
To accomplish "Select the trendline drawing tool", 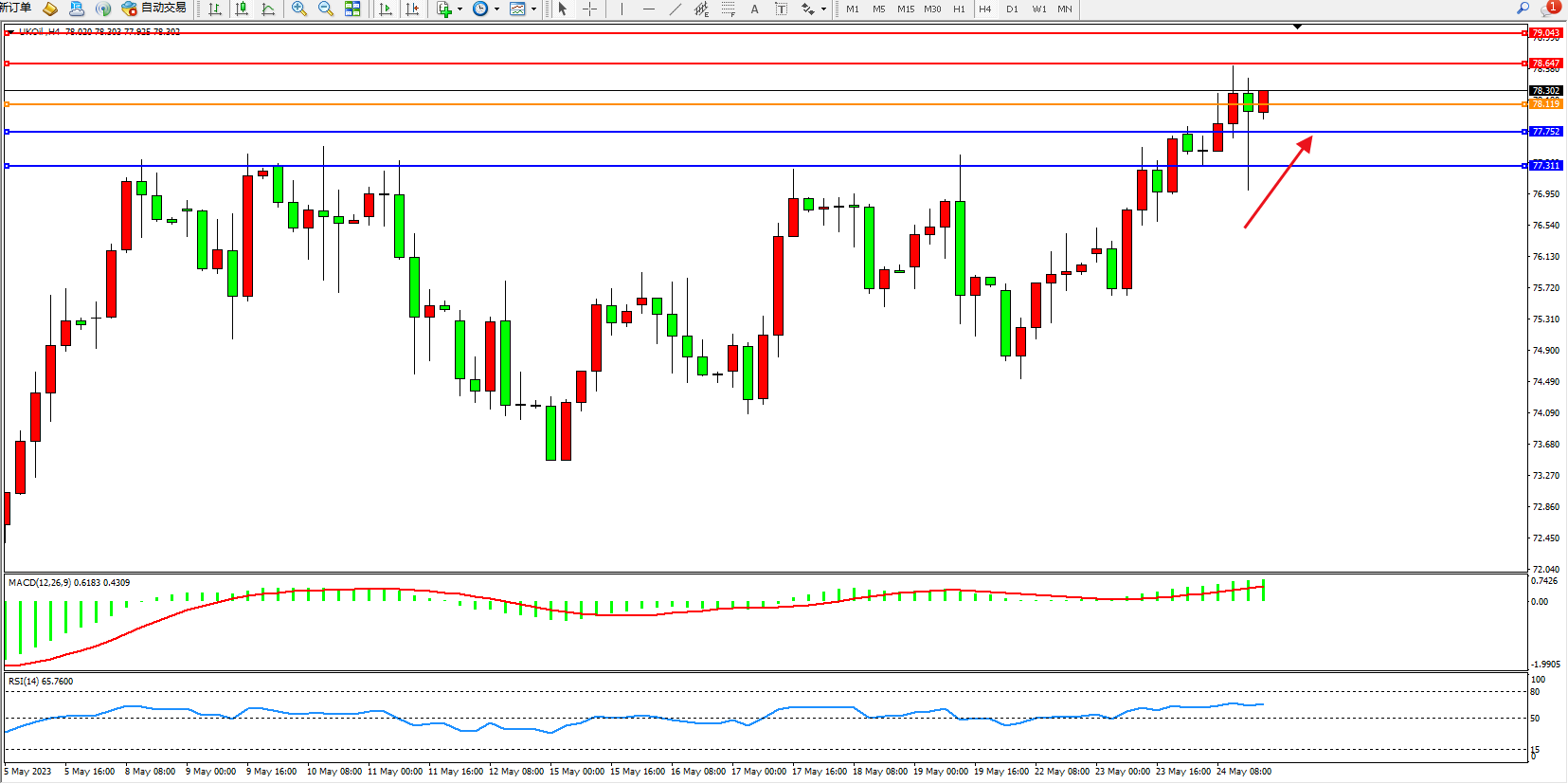I will coord(675,9).
